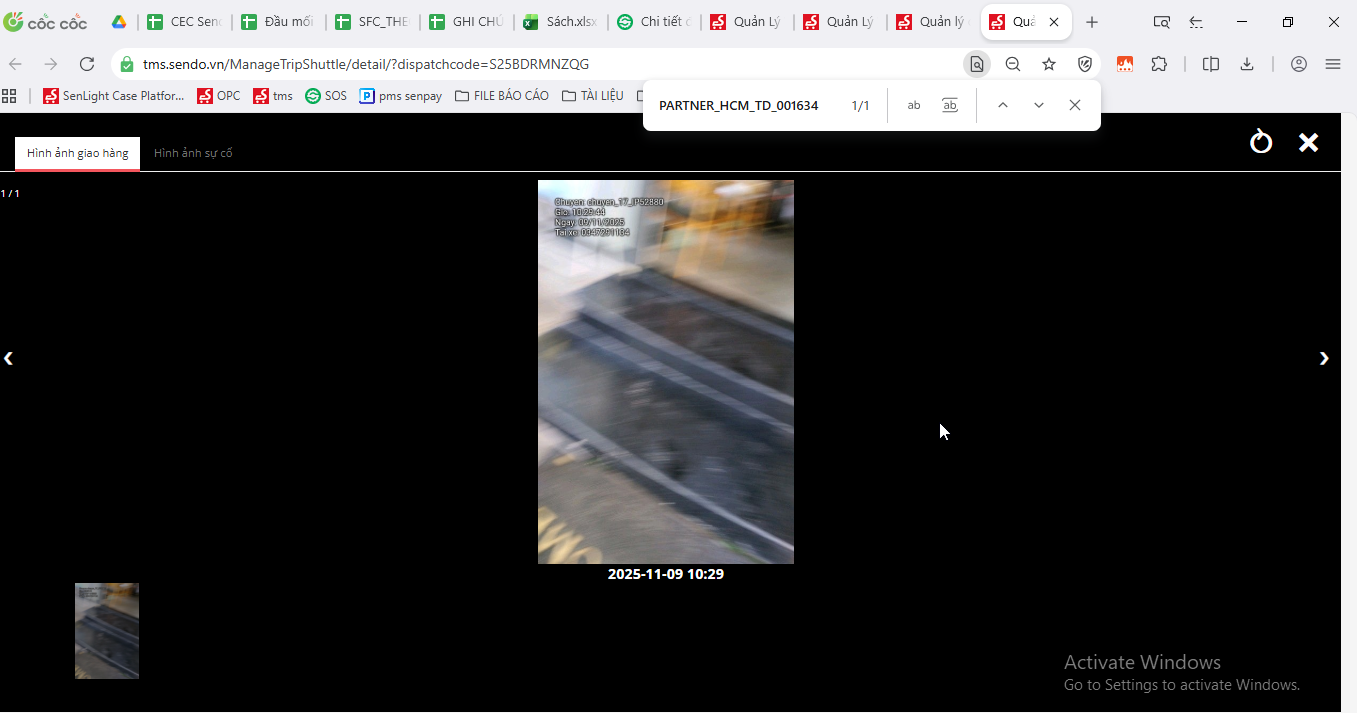
Task: Go to previous find result
Action: point(1003,105)
